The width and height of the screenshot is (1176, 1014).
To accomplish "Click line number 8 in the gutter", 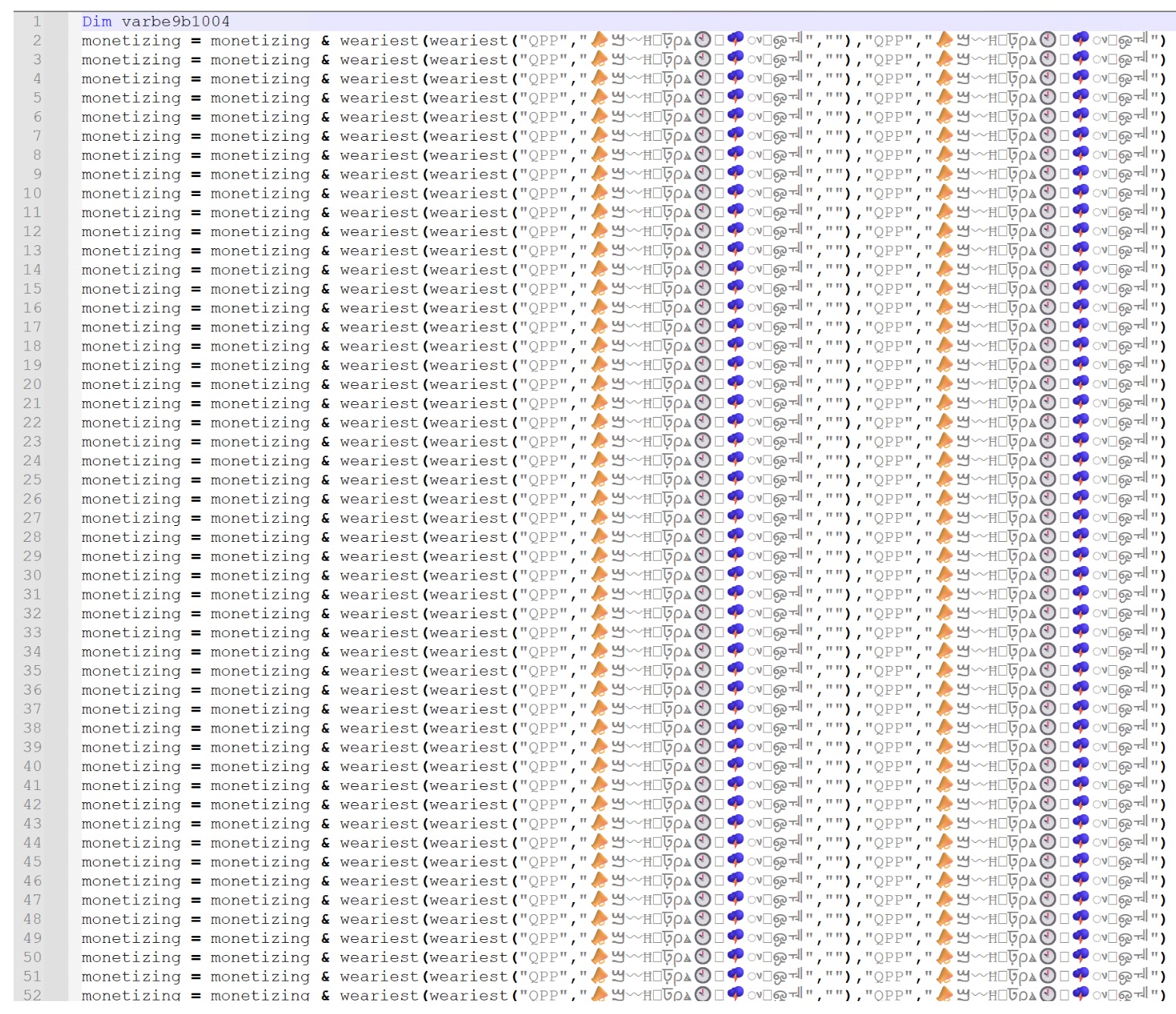I will click(37, 155).
